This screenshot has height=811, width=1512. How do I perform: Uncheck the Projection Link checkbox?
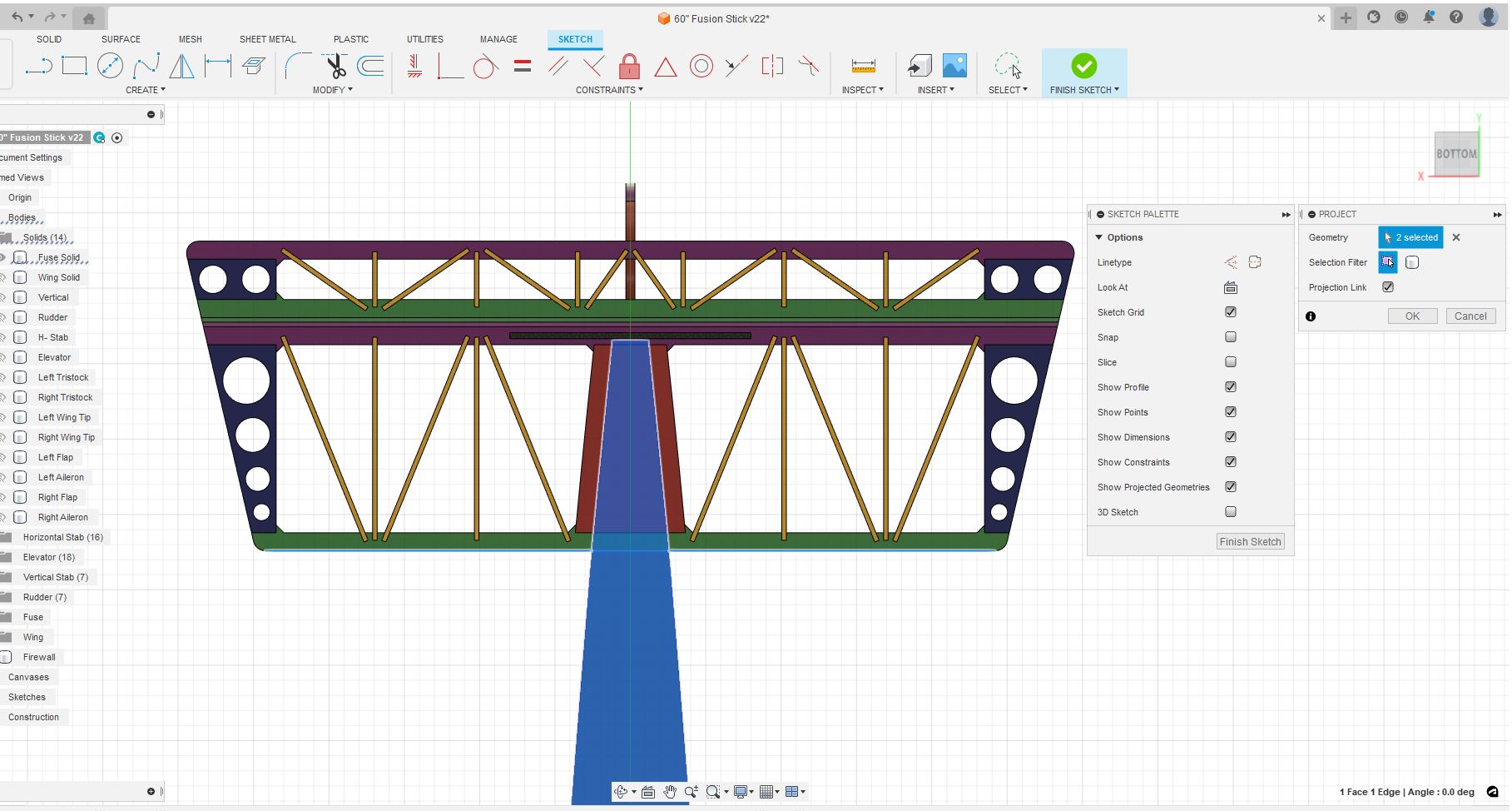click(1387, 287)
